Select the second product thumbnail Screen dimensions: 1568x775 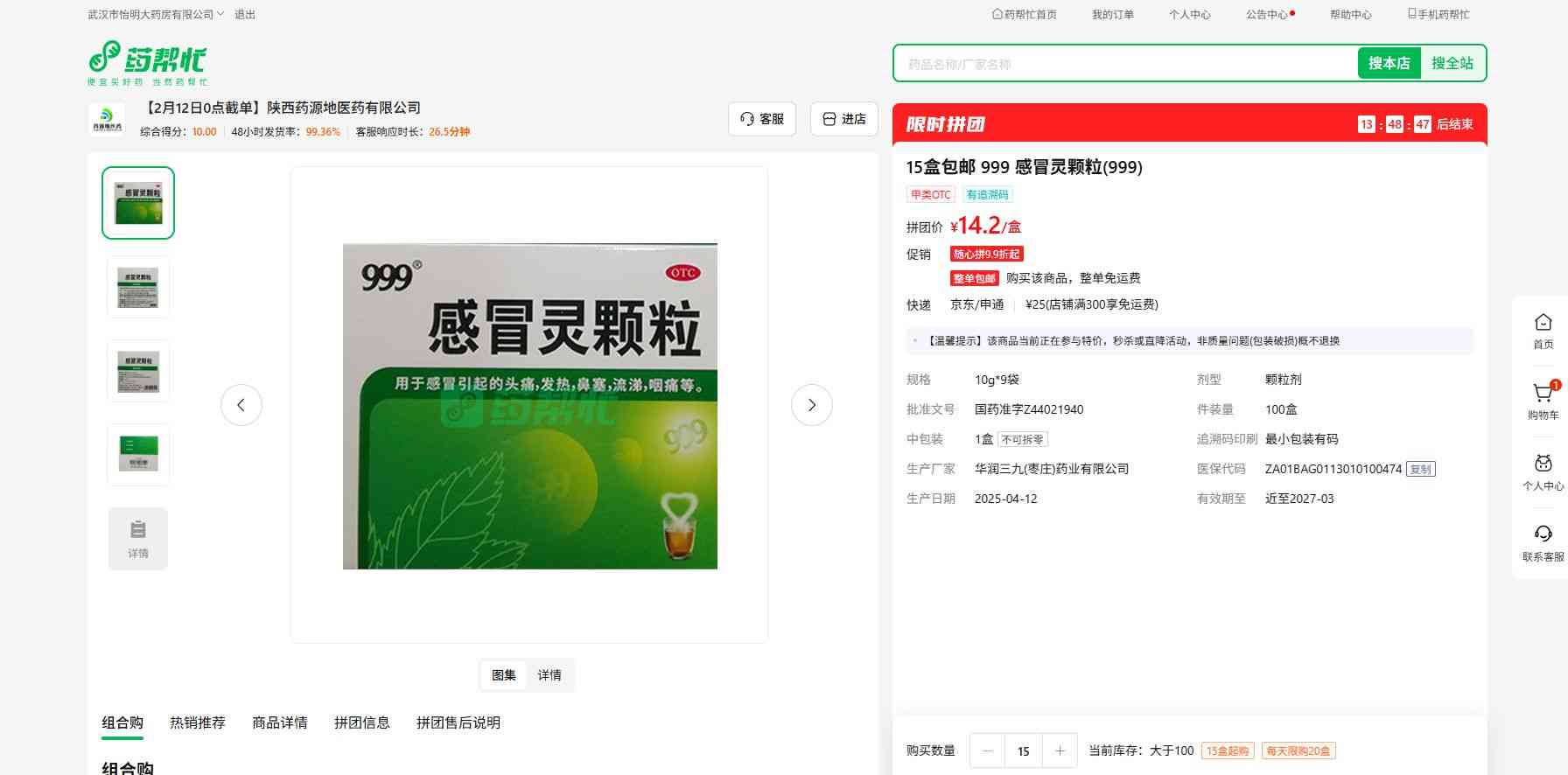pyautogui.click(x=138, y=287)
